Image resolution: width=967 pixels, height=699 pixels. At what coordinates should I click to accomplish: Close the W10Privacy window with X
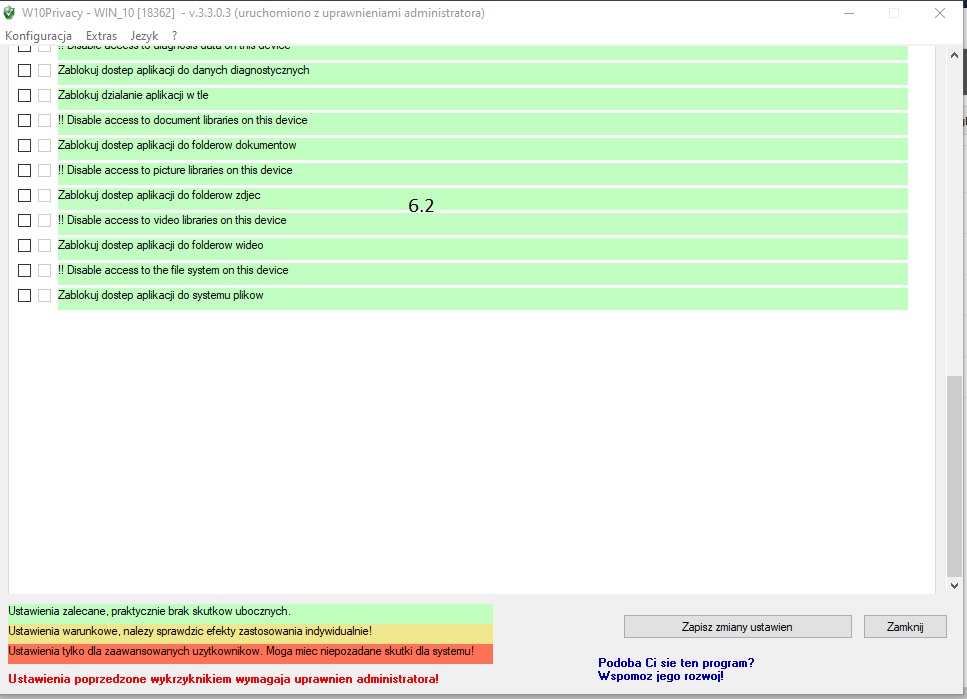940,13
